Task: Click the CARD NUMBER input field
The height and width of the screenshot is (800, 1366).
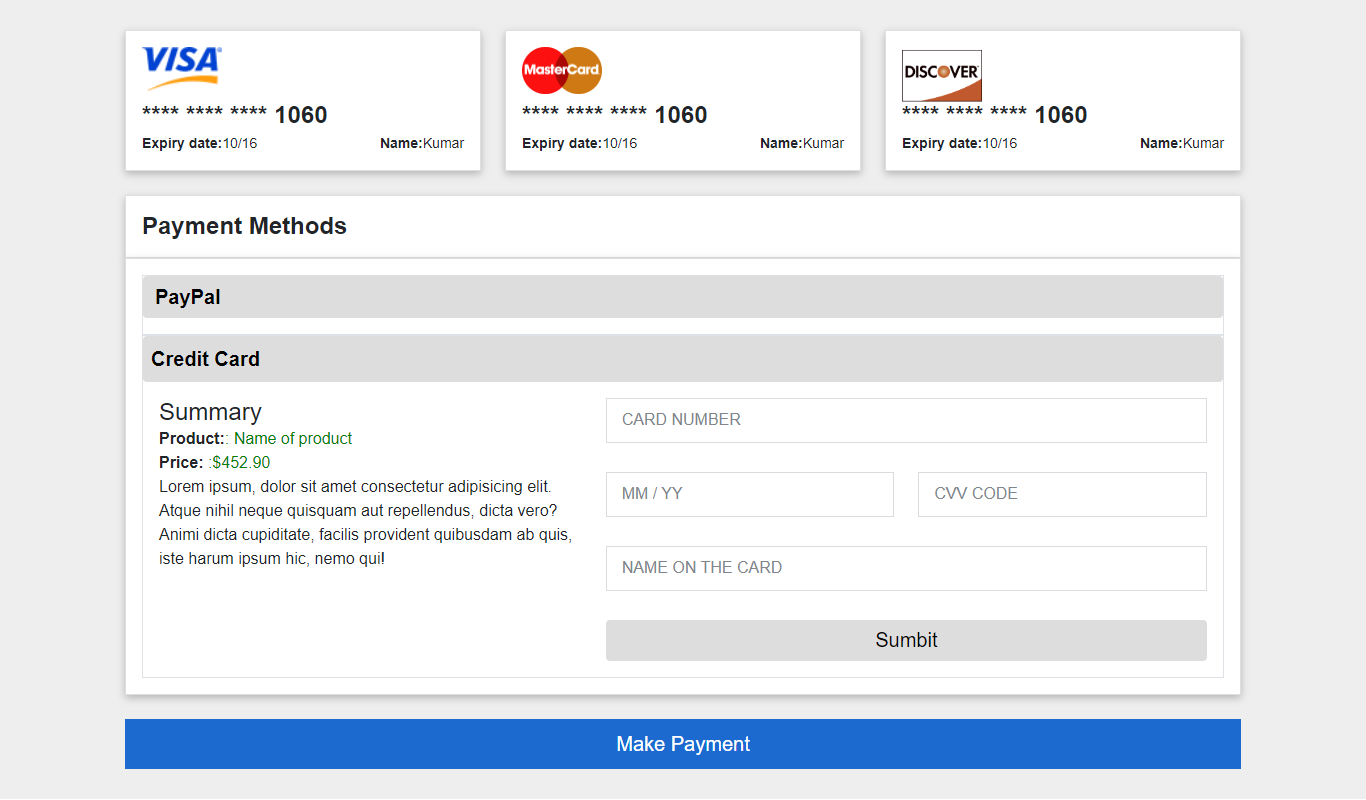Action: [x=906, y=420]
